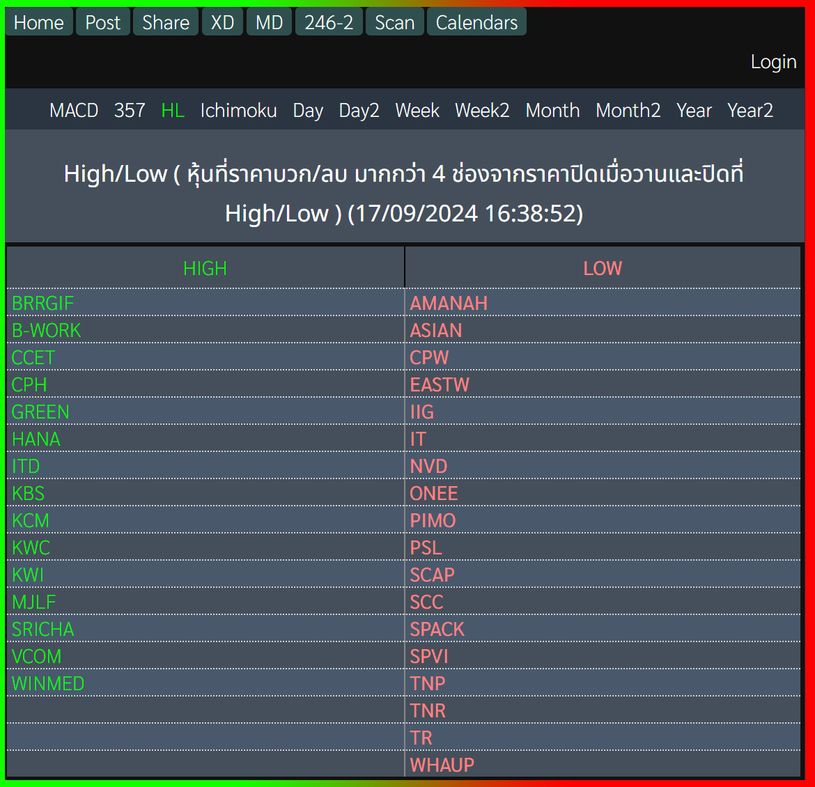Open the AMANAH stock in LOW list

tap(448, 303)
